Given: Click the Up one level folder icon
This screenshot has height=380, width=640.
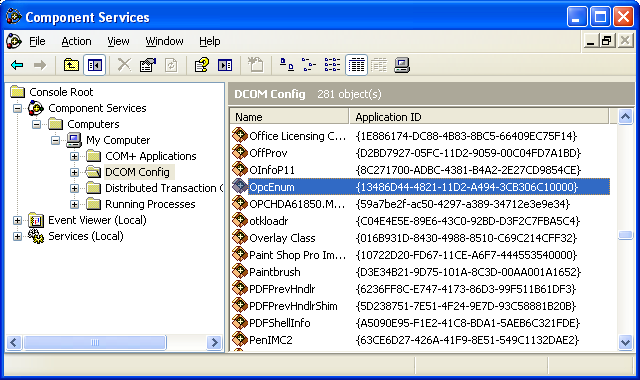Looking at the screenshot, I should coord(71,65).
